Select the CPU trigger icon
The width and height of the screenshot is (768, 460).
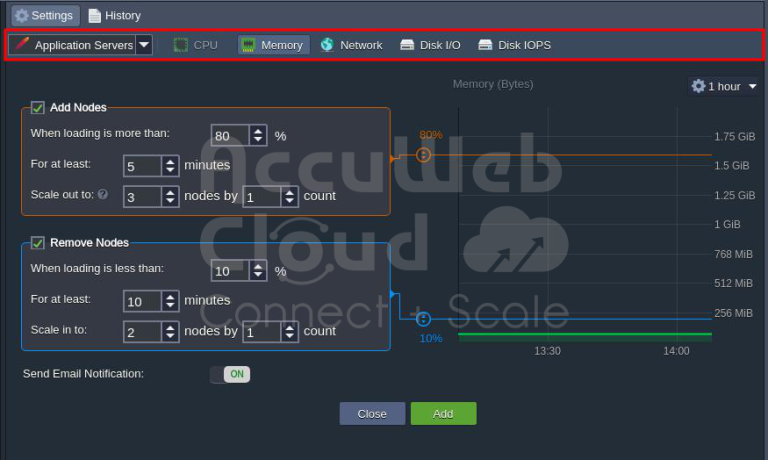click(x=181, y=45)
